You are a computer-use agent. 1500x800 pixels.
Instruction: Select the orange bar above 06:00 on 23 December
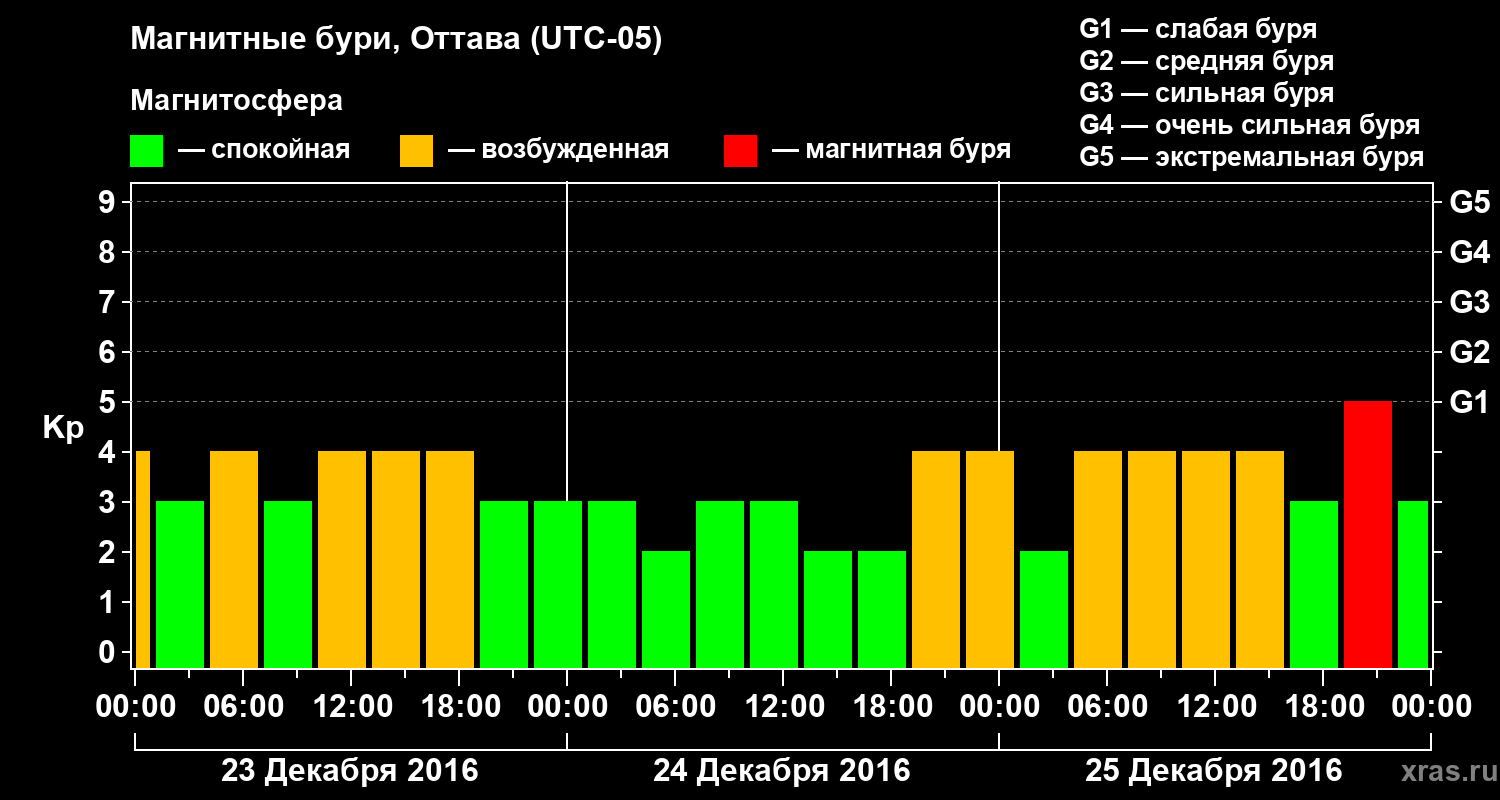tap(234, 559)
